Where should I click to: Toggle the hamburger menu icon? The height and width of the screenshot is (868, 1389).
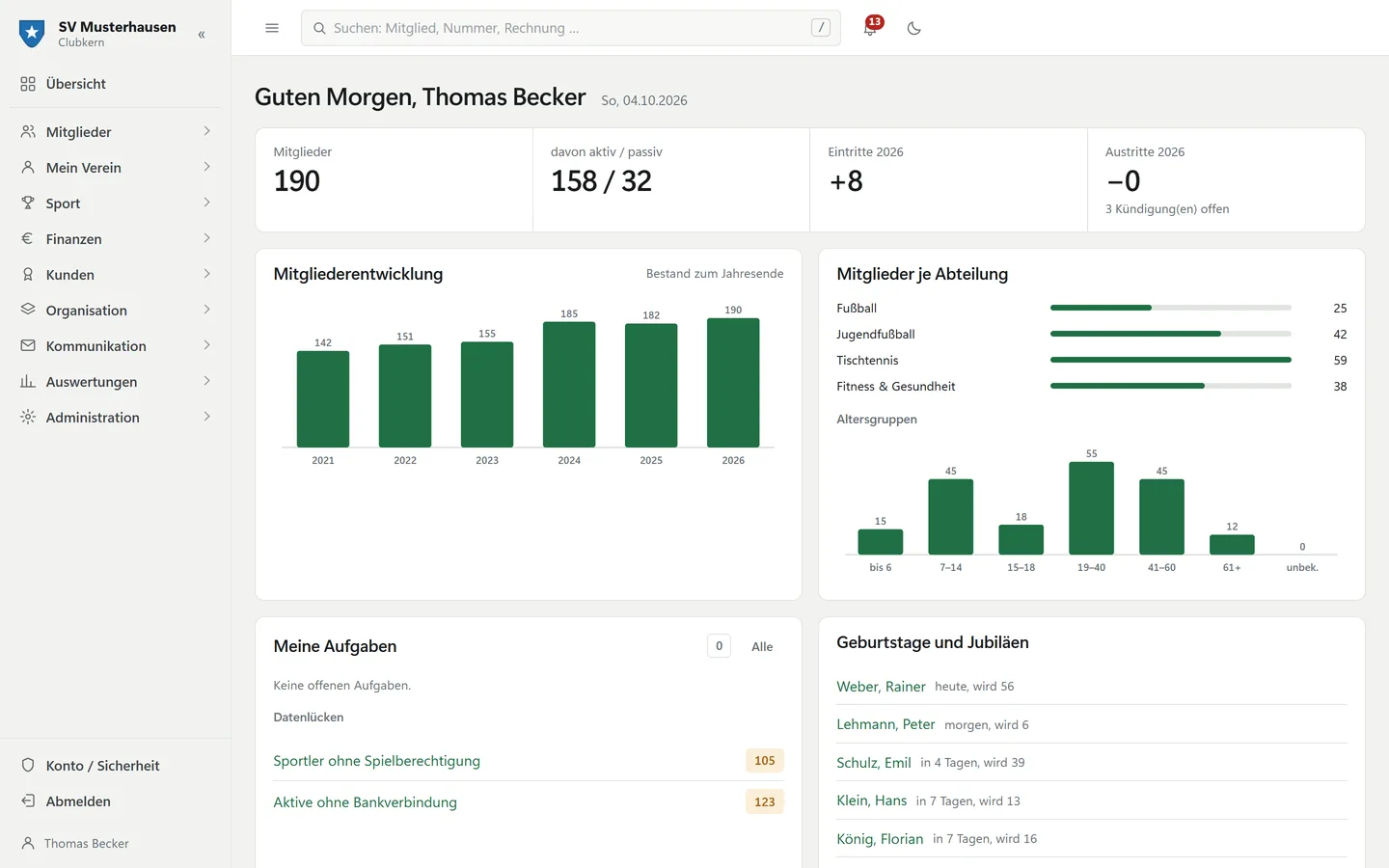pyautogui.click(x=272, y=28)
